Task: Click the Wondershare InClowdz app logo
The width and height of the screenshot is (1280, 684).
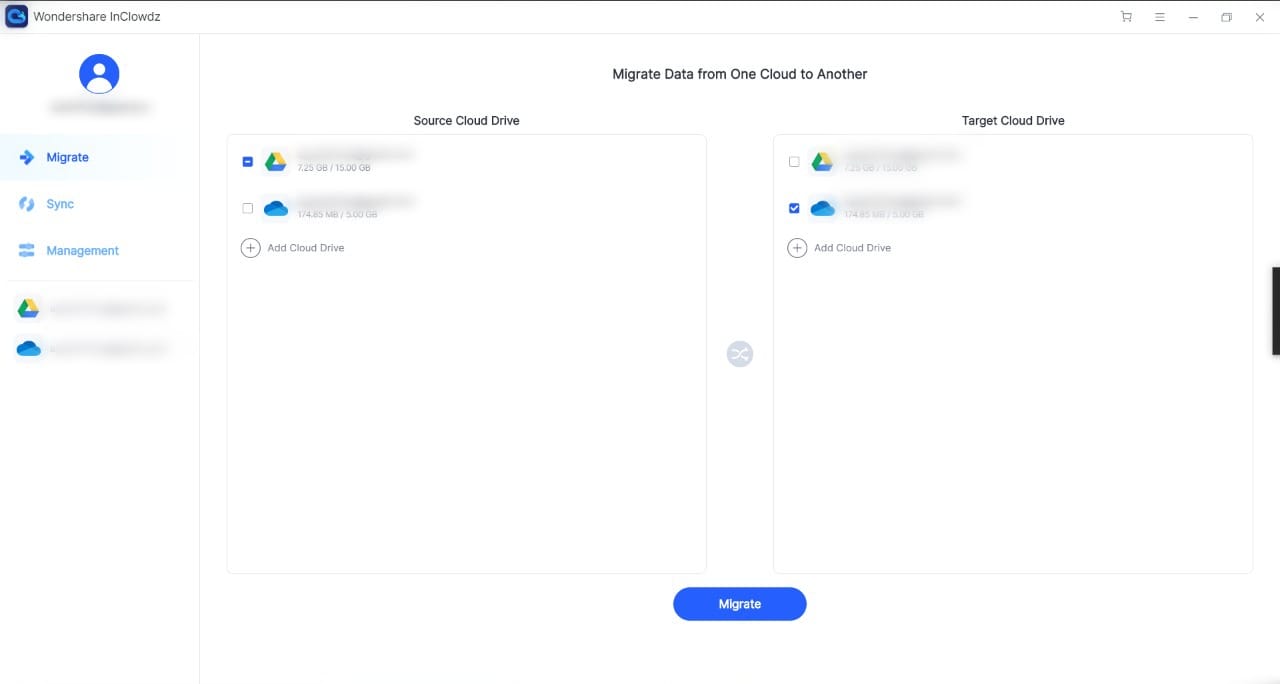Action: pyautogui.click(x=16, y=17)
